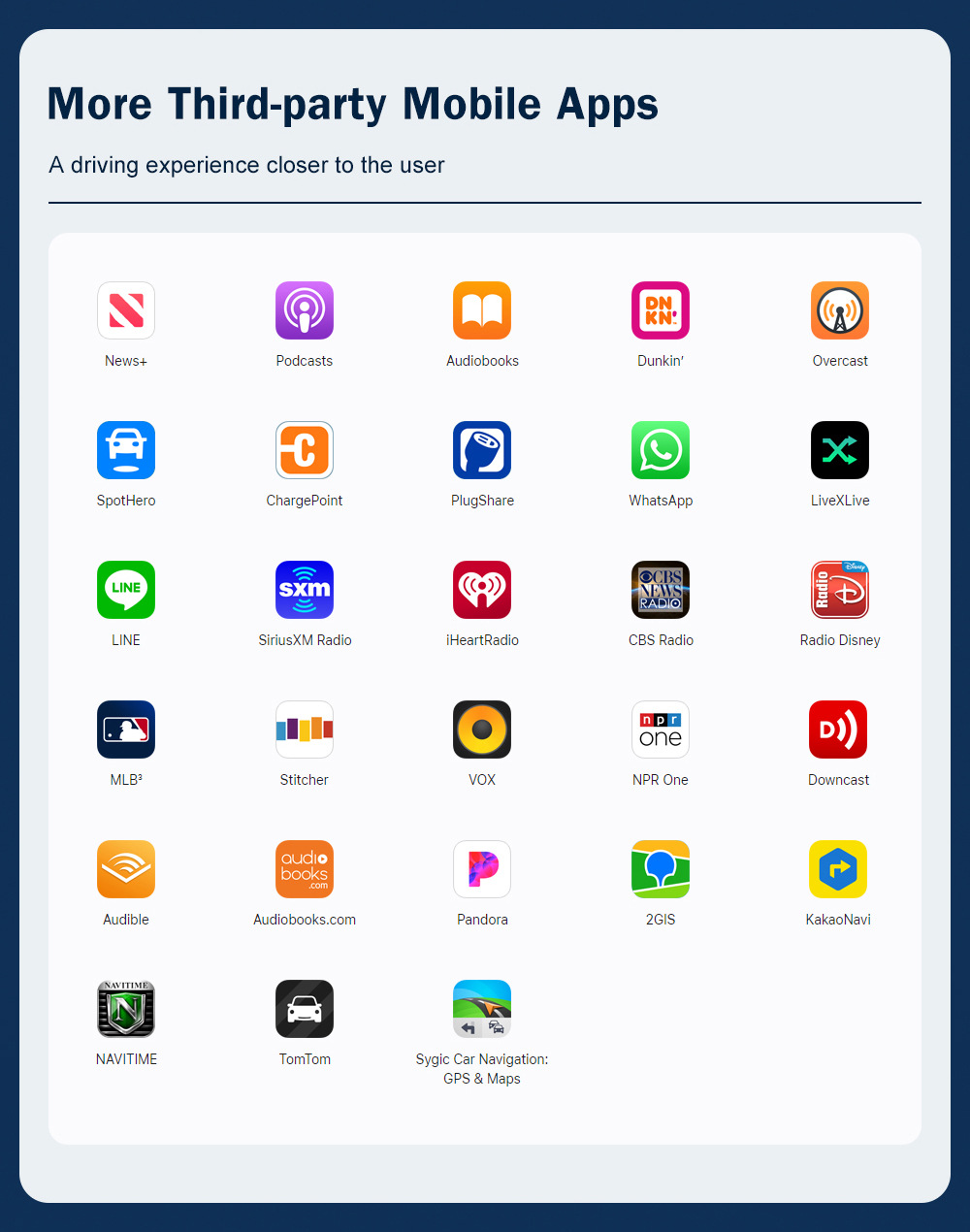Select the PlugShare icon
This screenshot has height=1232, width=970.
tap(482, 450)
